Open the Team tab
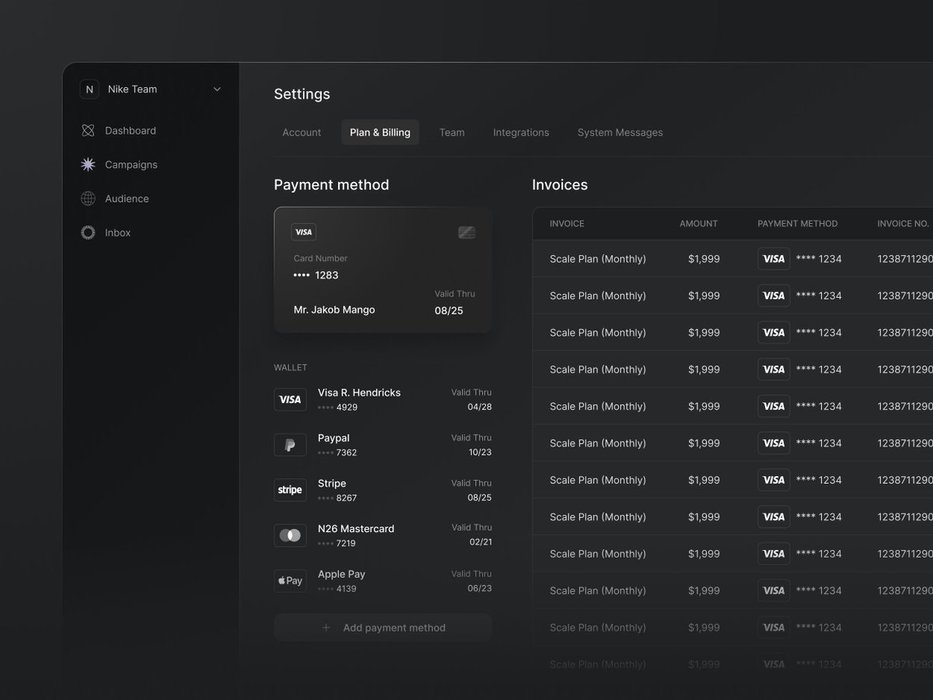The width and height of the screenshot is (933, 700). 452,133
